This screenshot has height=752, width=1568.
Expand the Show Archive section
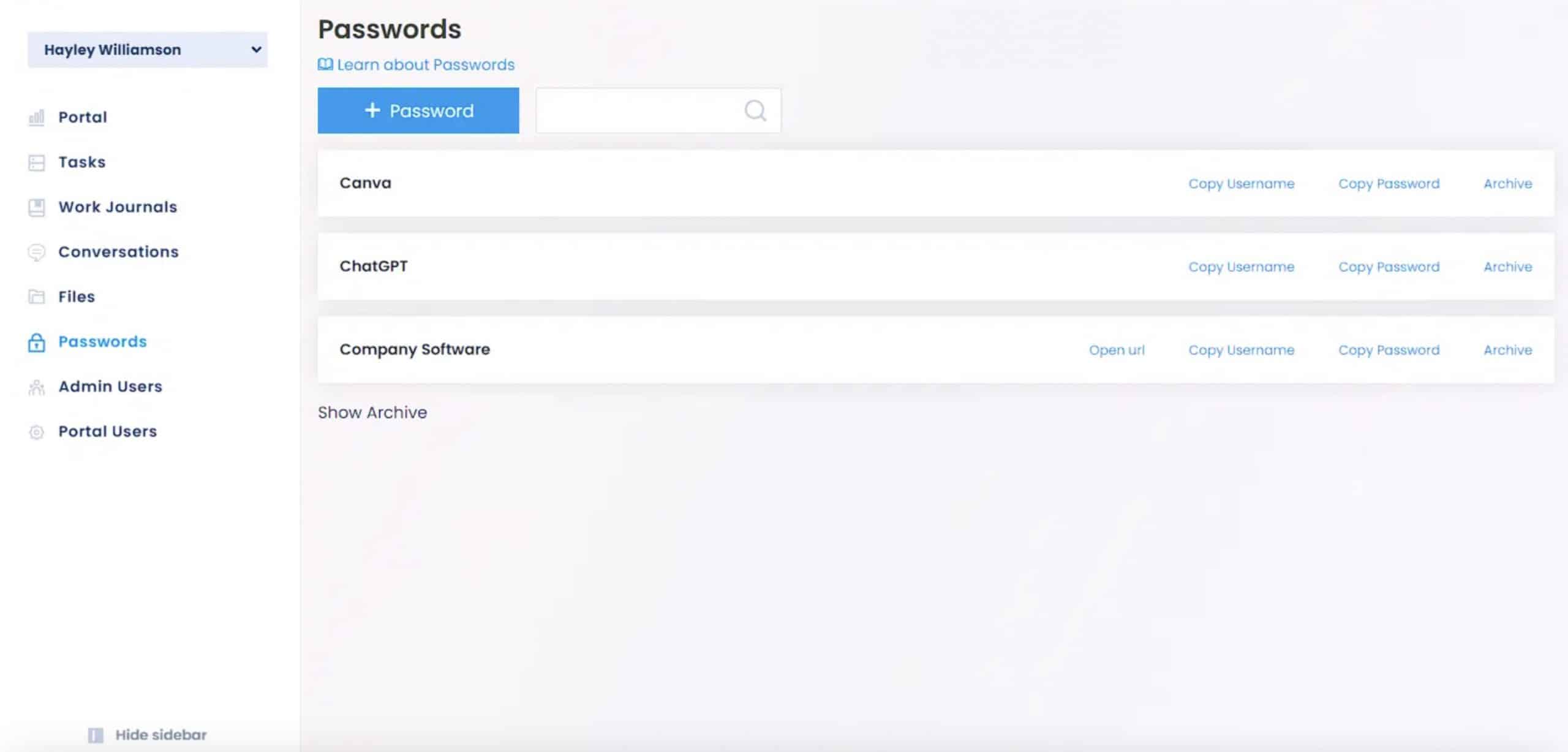tap(372, 411)
